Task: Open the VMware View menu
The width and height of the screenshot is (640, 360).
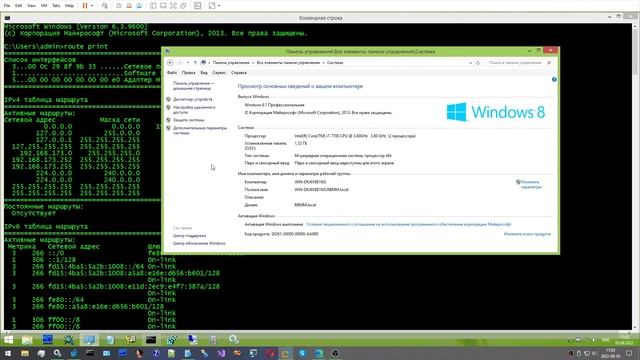Action: [x=31, y=6]
